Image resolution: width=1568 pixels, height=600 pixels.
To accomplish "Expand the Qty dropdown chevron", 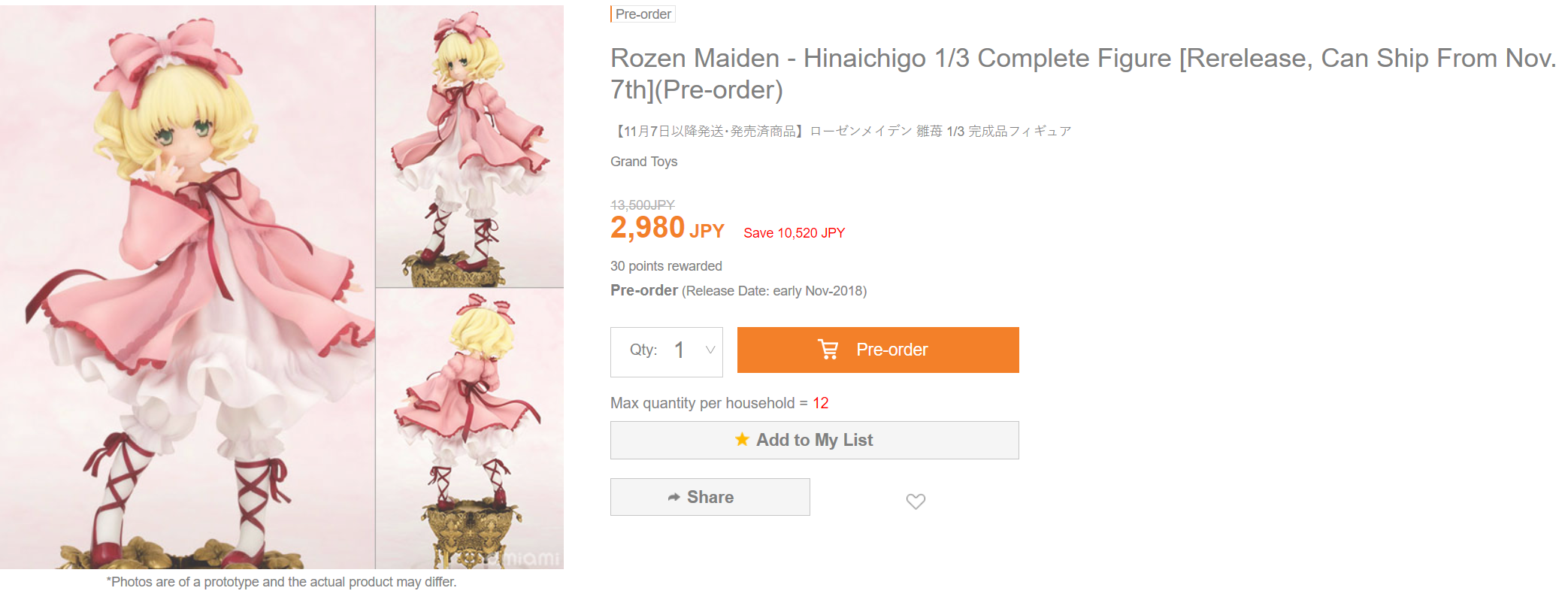I will (x=710, y=350).
